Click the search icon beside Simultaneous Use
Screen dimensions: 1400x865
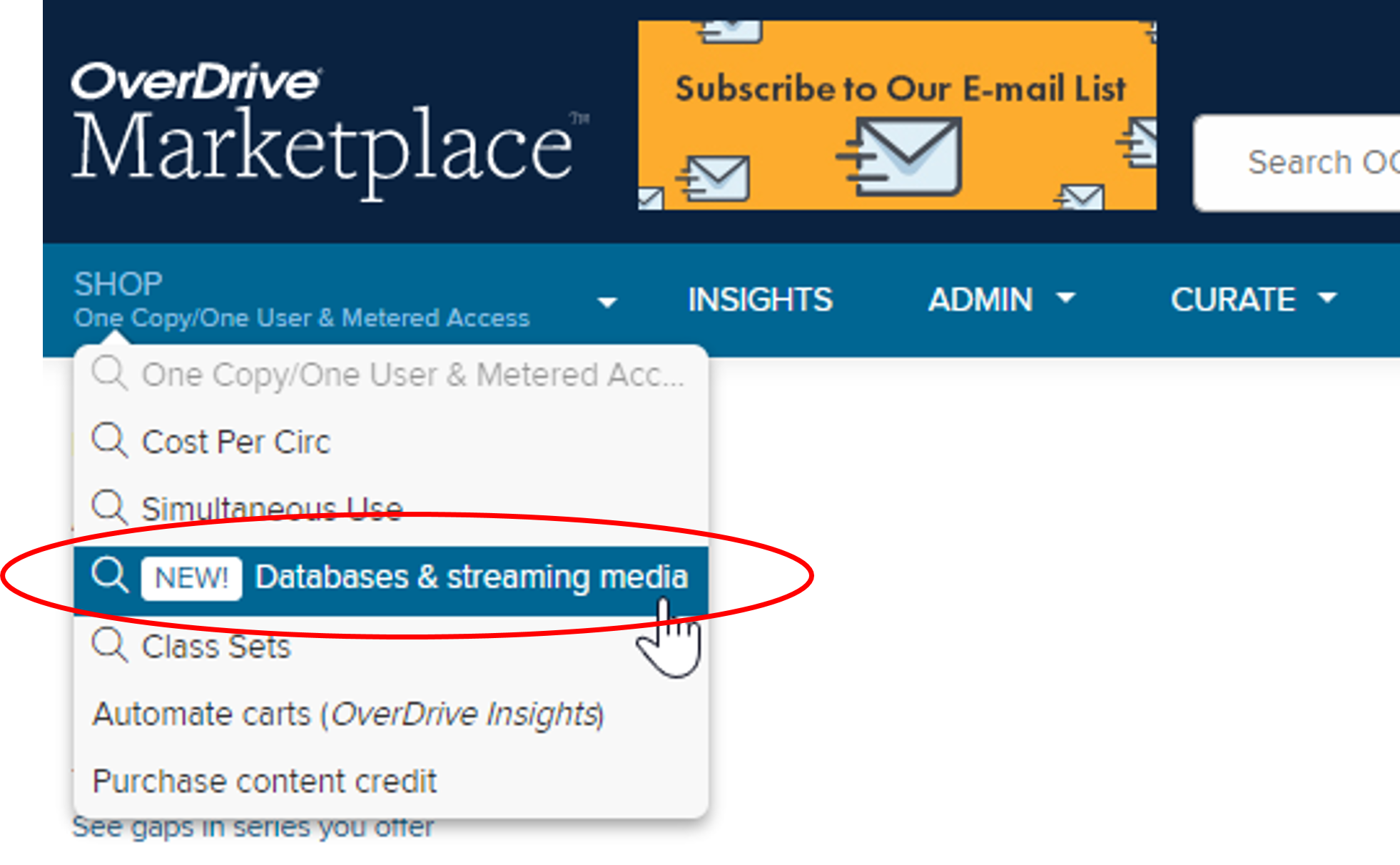110,507
